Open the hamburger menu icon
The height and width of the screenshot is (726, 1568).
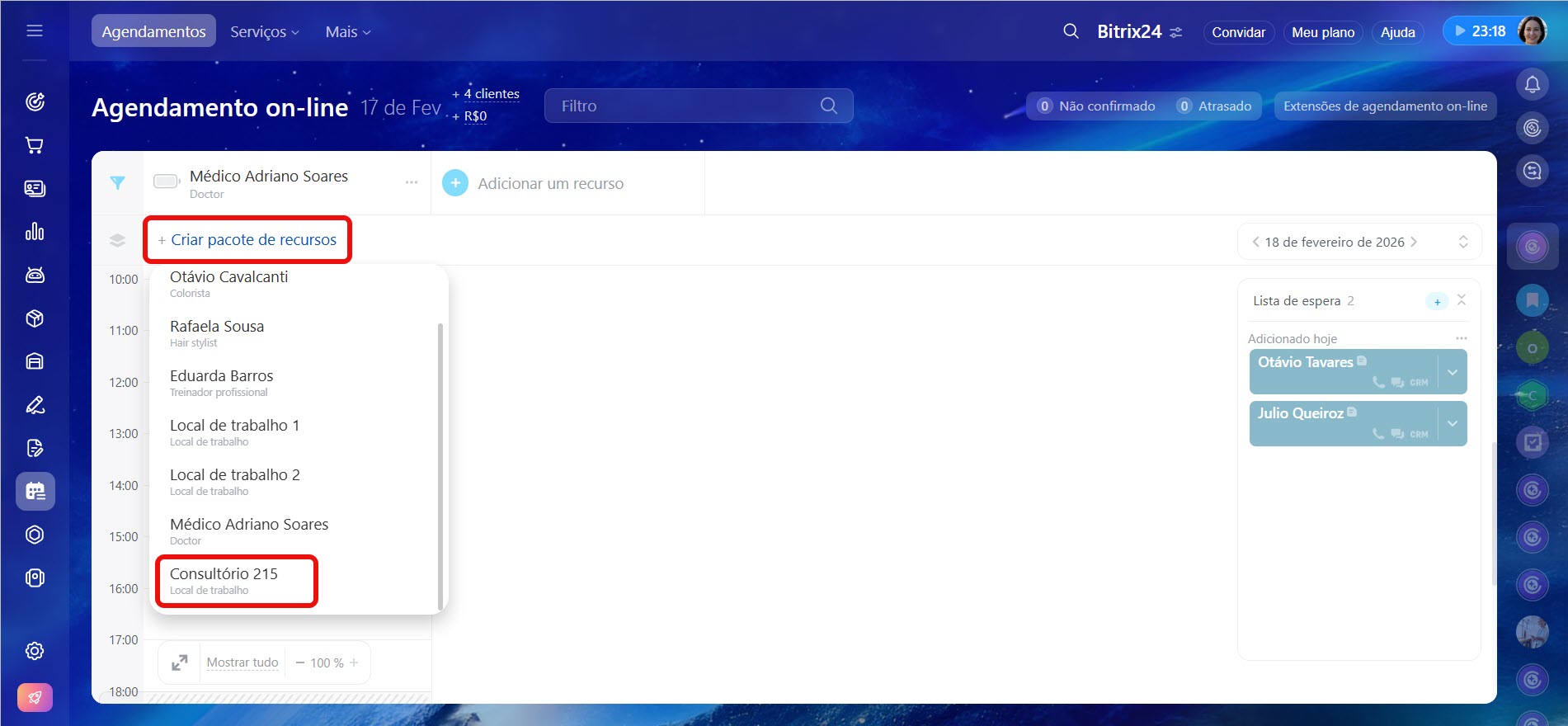[35, 31]
